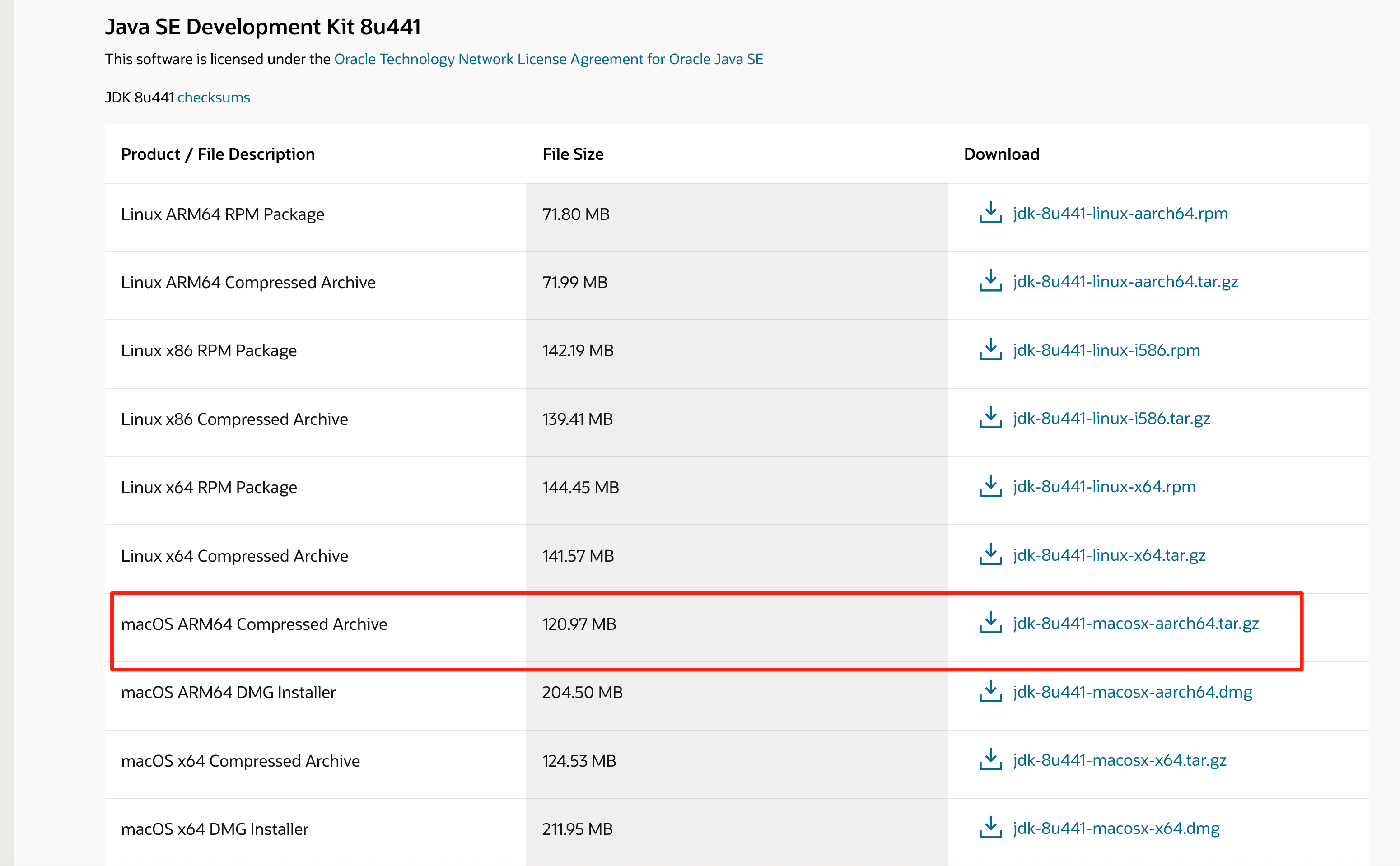
Task: Click download icon for macOS ARM64 DMG Installer
Action: click(x=990, y=691)
